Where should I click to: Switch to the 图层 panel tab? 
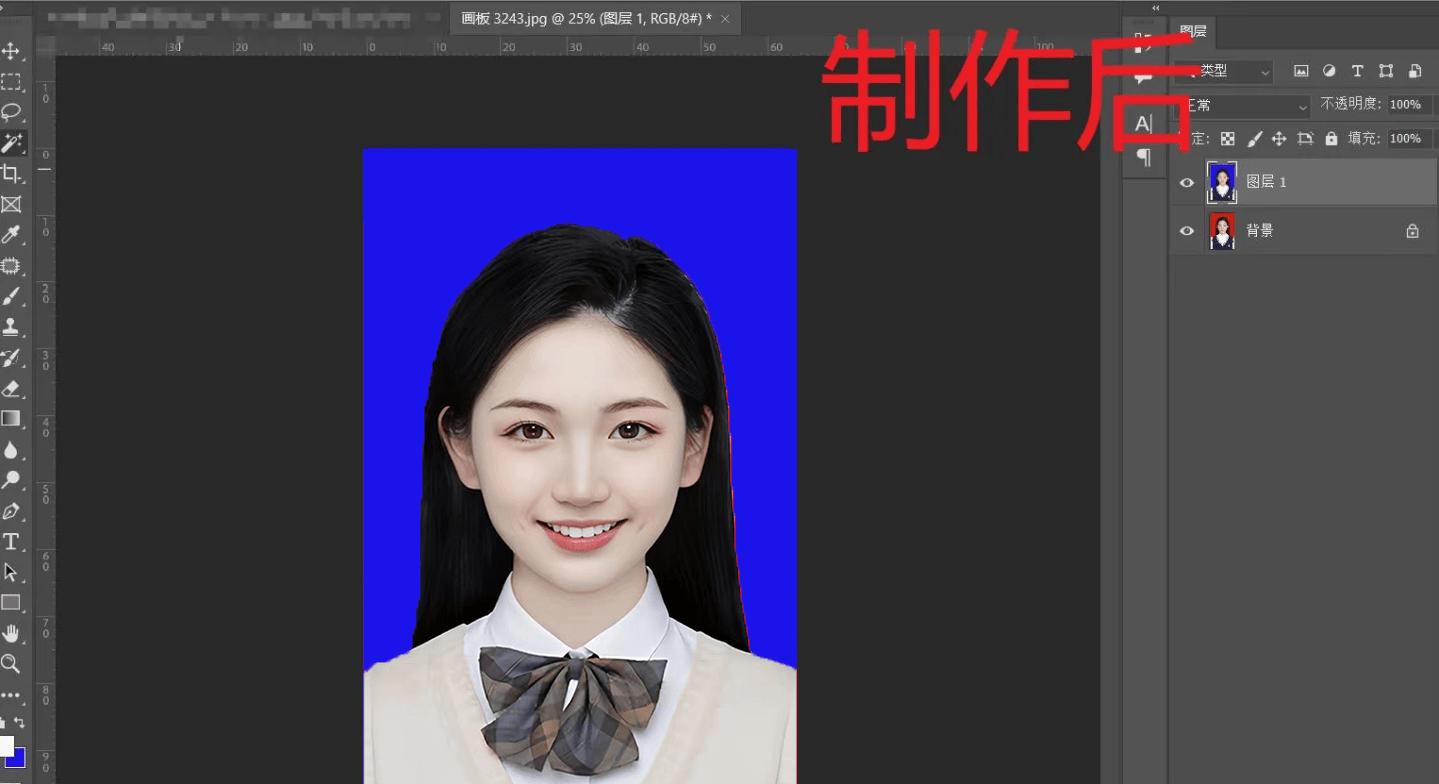tap(1191, 31)
